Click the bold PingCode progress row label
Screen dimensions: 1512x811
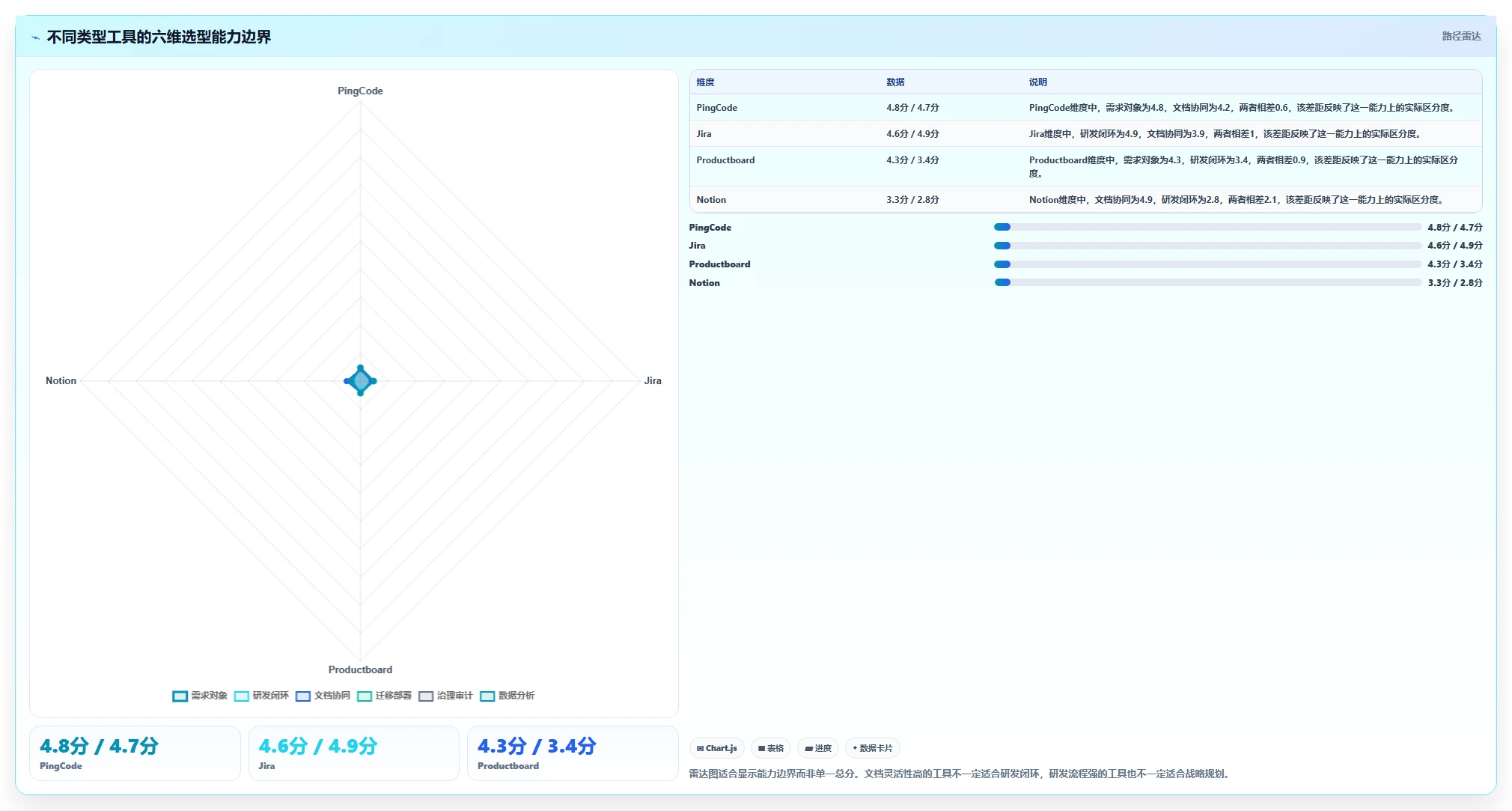[x=710, y=228]
